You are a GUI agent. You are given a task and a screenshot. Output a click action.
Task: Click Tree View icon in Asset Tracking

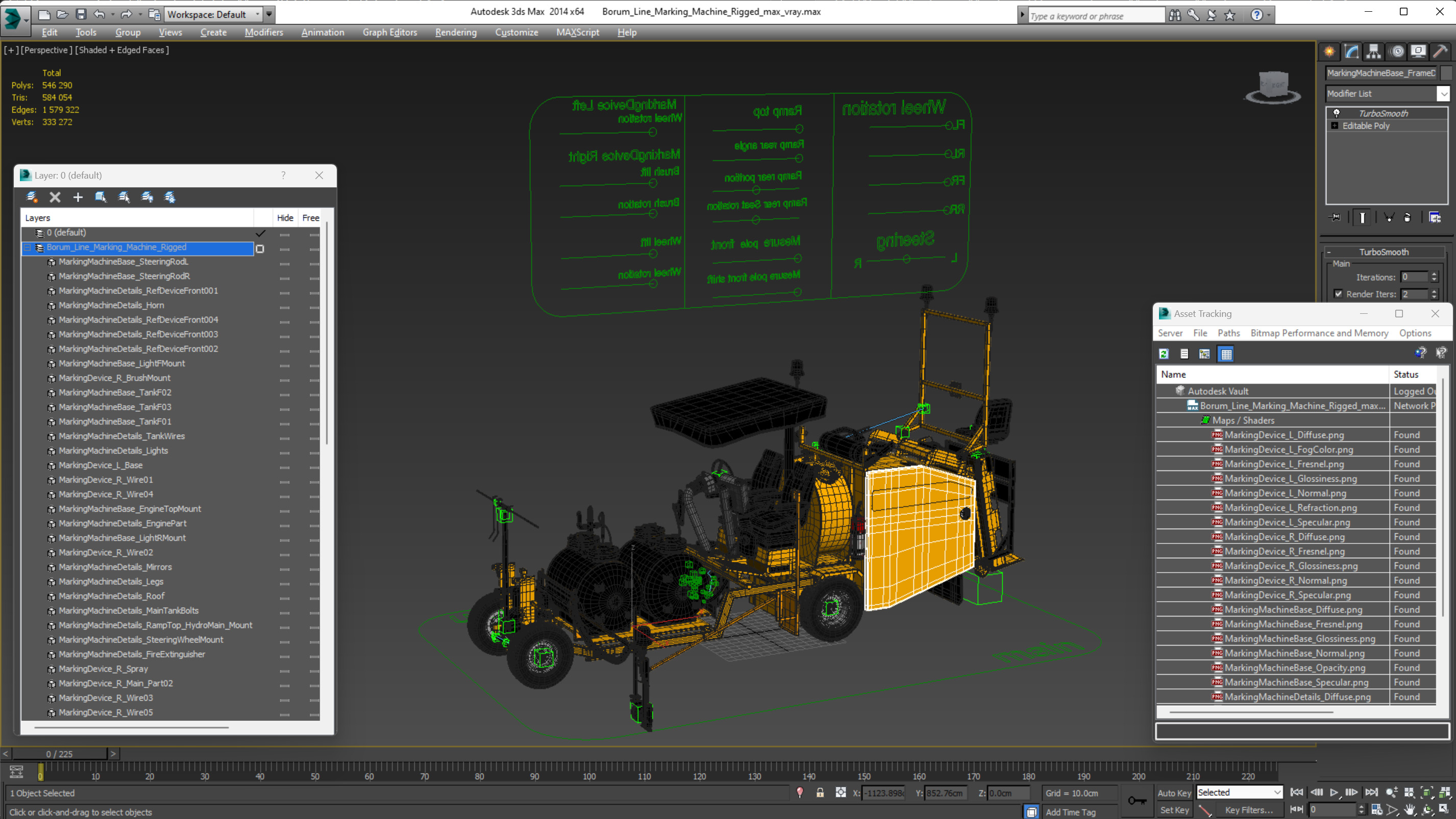[x=1204, y=354]
